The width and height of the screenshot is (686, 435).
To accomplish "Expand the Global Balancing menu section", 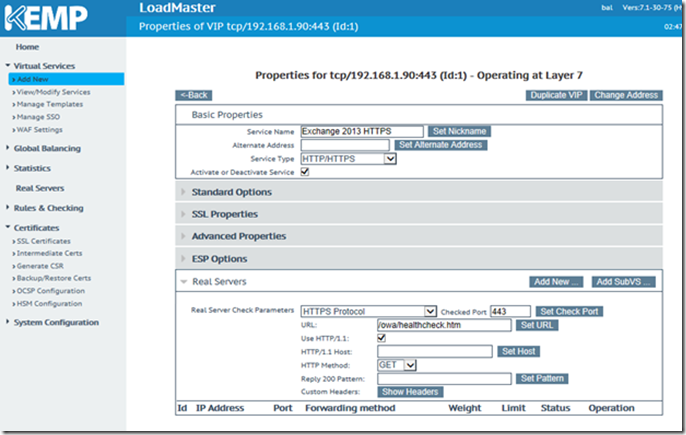I will point(47,148).
